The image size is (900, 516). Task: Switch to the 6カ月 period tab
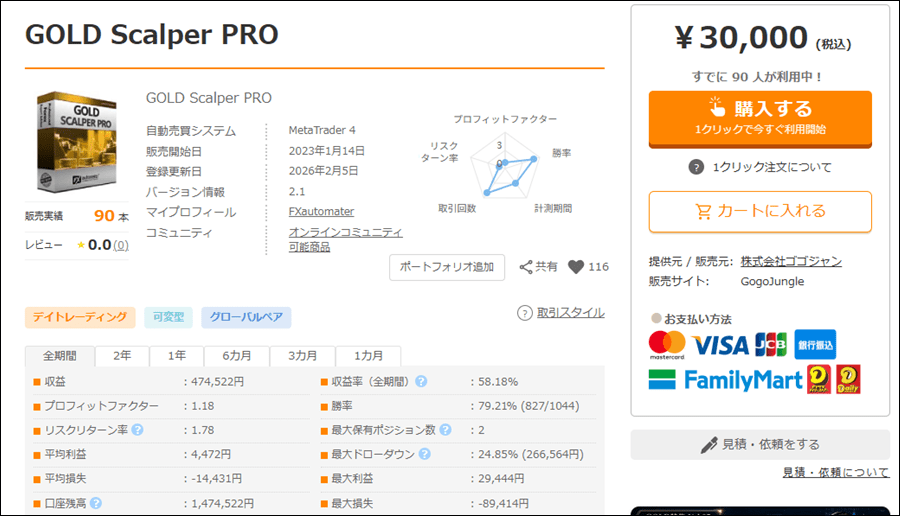point(236,356)
